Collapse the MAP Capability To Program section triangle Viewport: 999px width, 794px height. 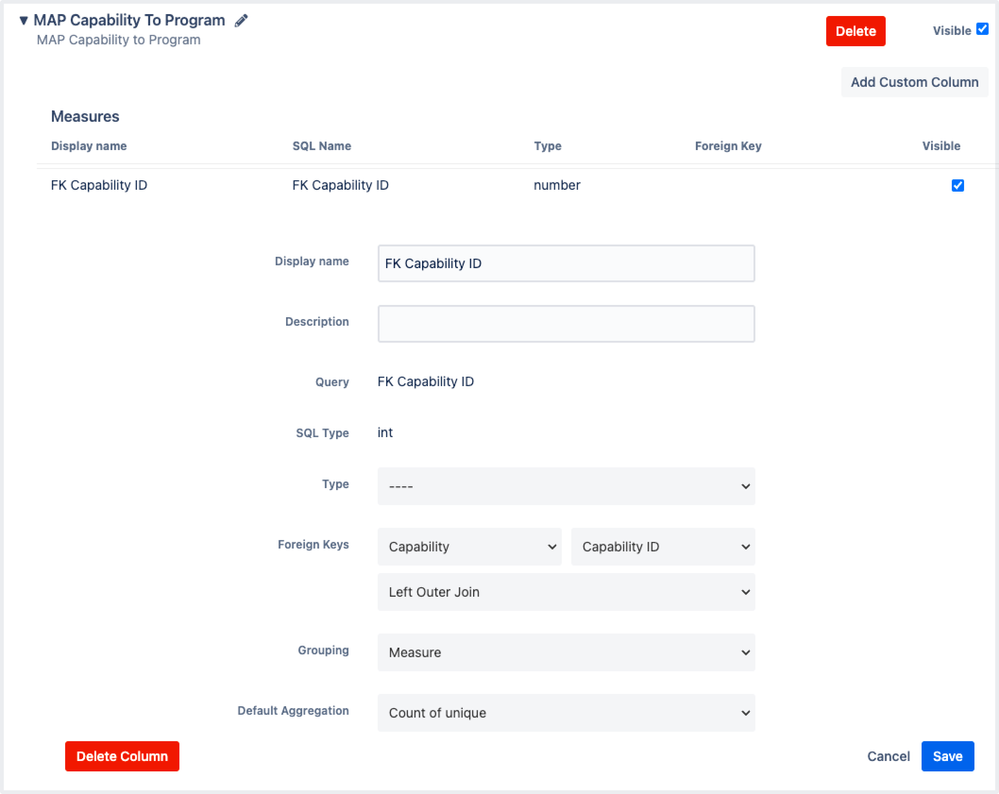click(24, 20)
